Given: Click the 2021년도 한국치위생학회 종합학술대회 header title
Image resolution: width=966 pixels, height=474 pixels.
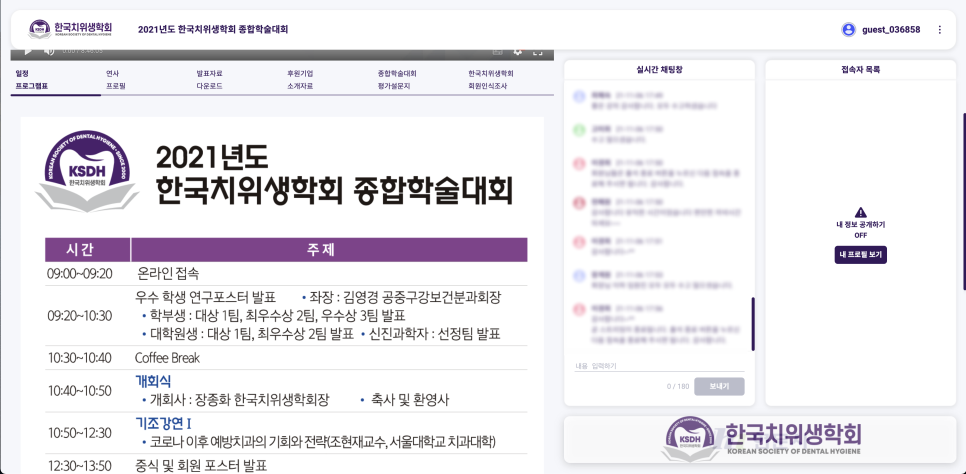Looking at the screenshot, I should (x=213, y=29).
